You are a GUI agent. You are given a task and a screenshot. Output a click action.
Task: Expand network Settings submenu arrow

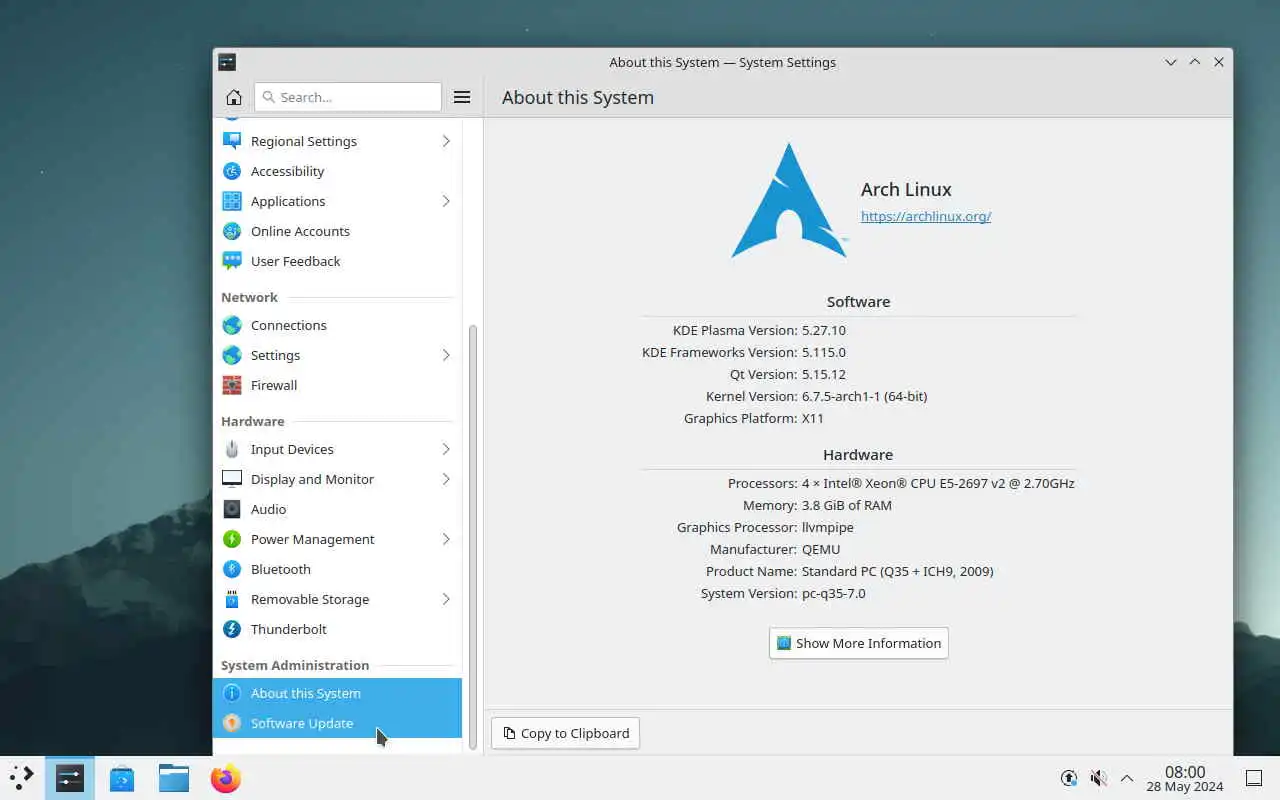[x=446, y=355]
